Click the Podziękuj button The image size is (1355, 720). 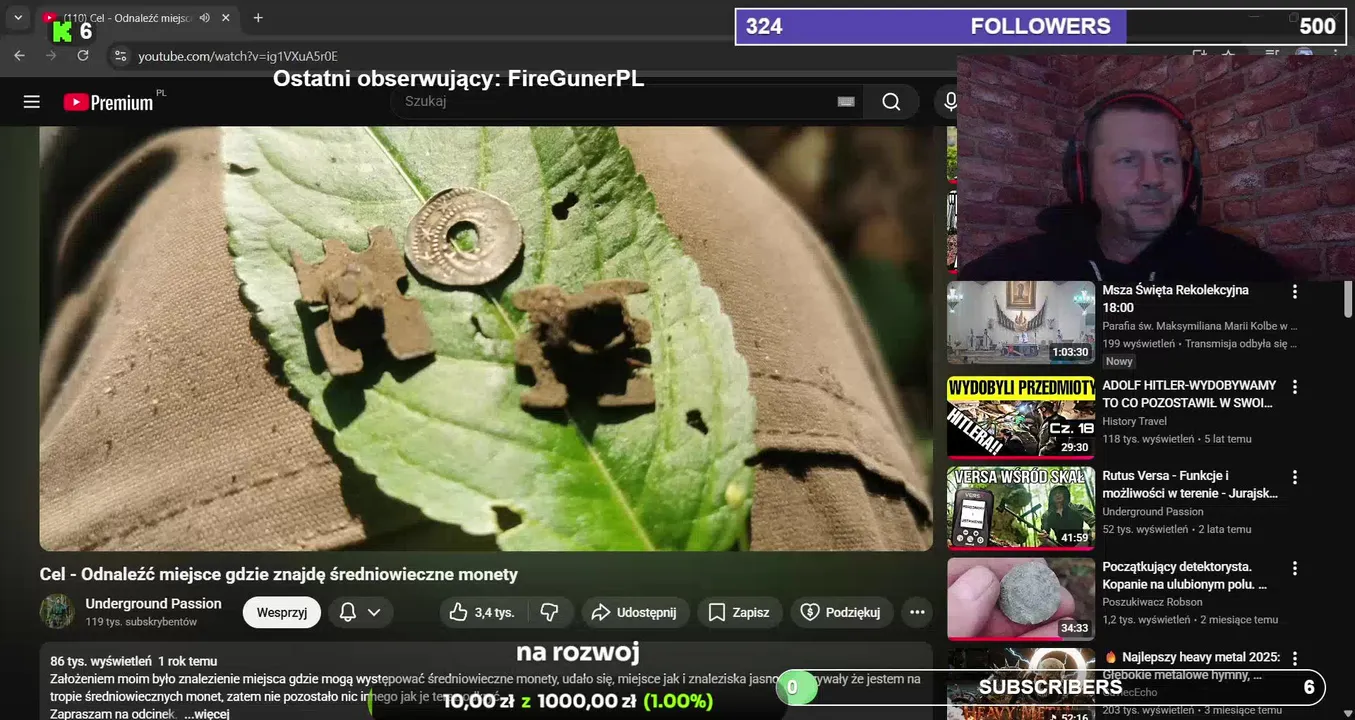pyautogui.click(x=841, y=612)
